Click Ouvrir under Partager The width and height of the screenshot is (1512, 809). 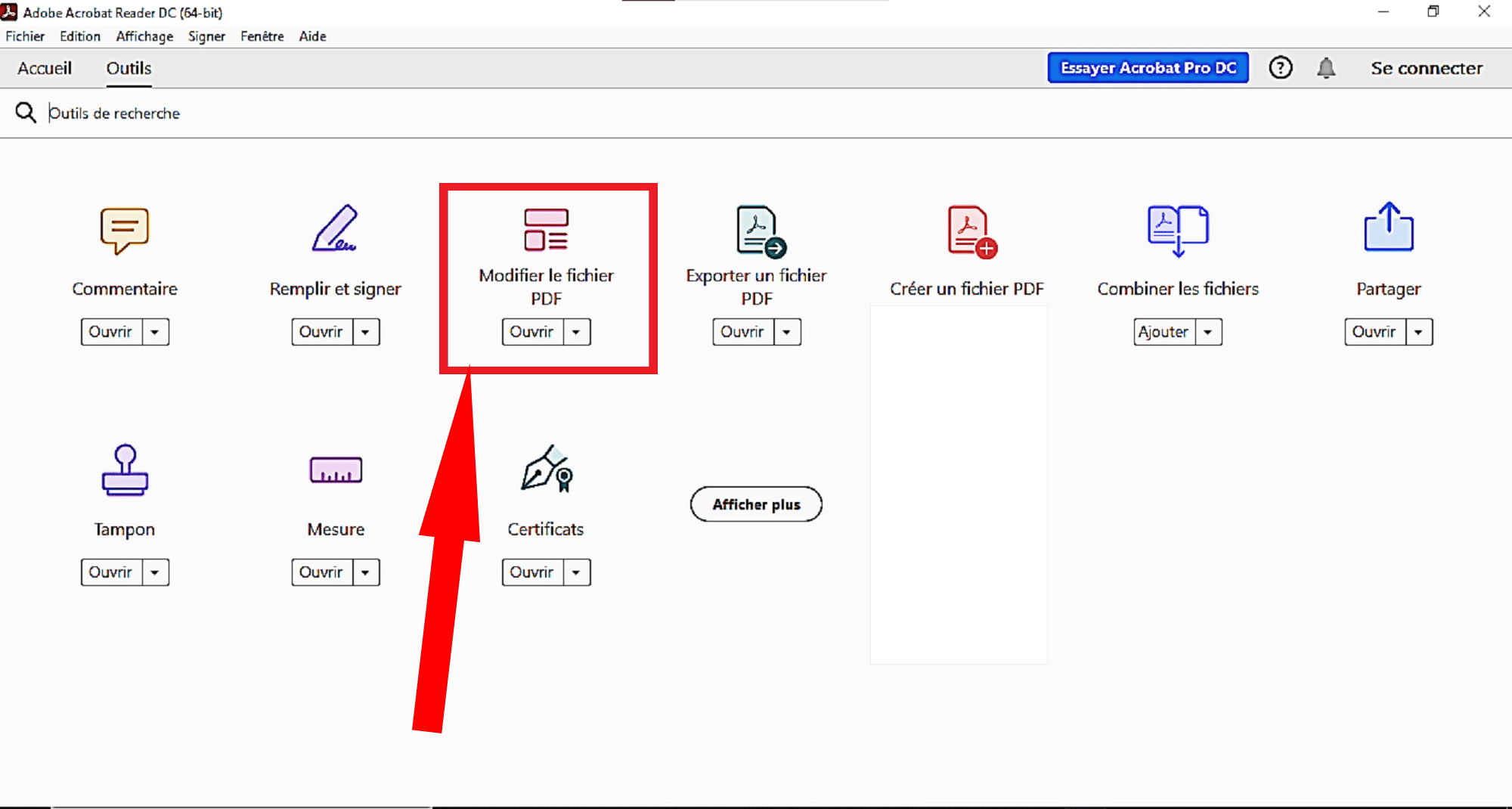[x=1375, y=332]
